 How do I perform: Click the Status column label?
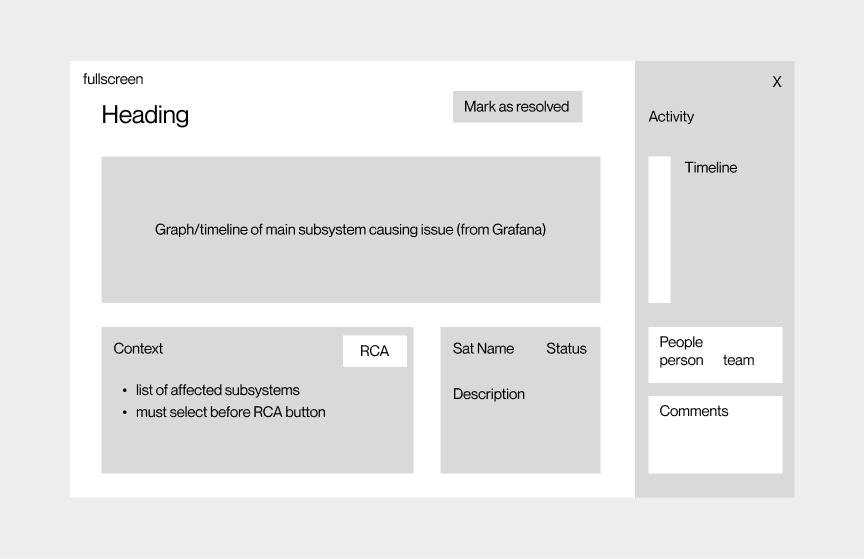[x=566, y=348]
